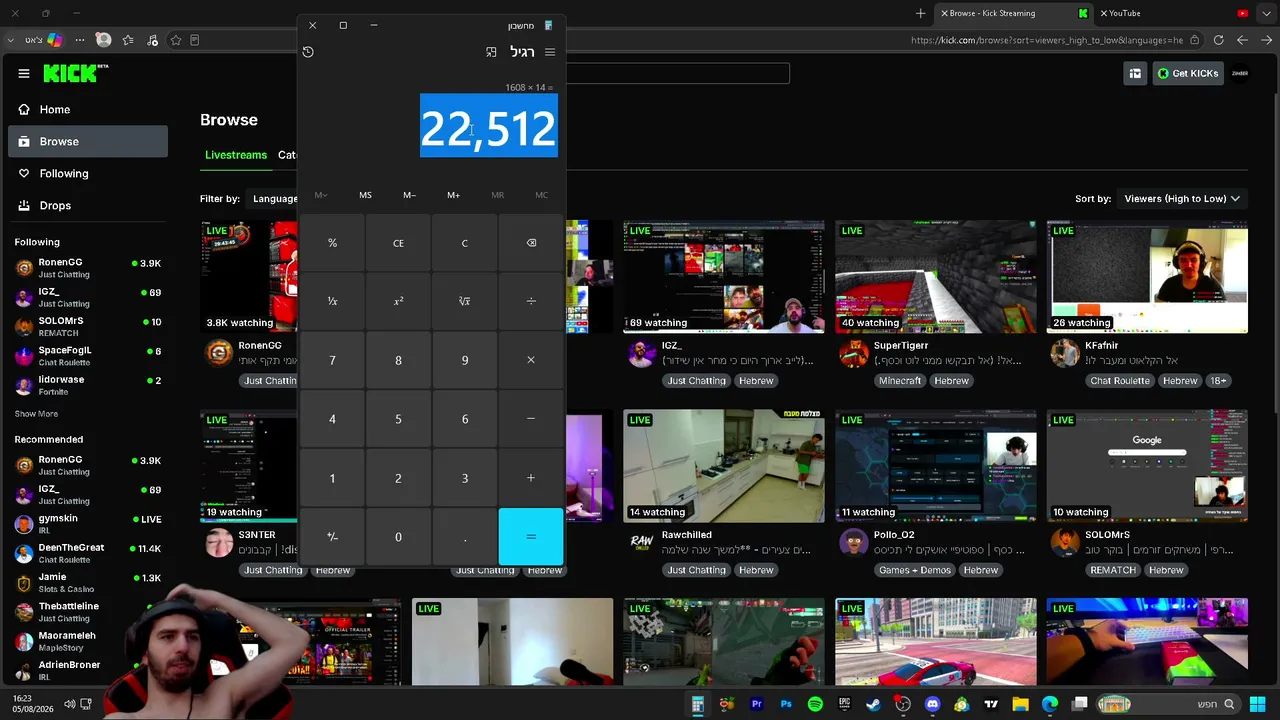Click the plus/minus sign key in calculator
1280x720 pixels.
click(x=332, y=537)
